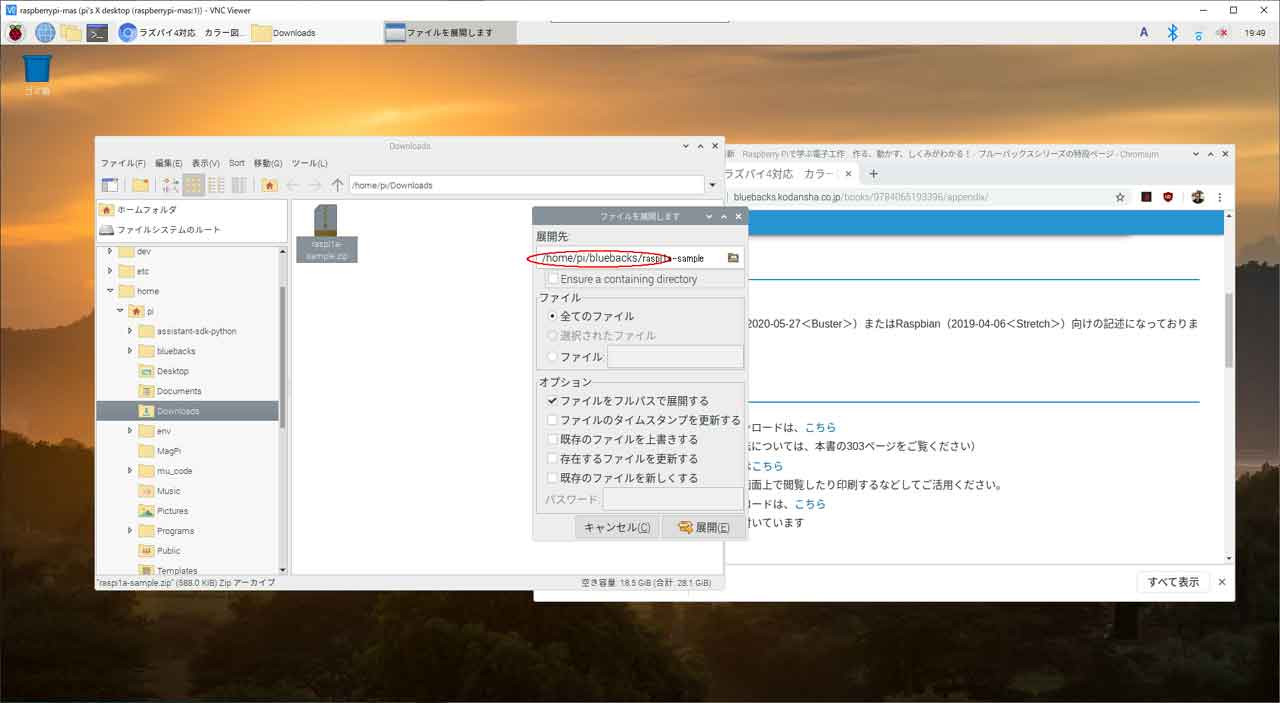Open the Bluetooth tray icon
This screenshot has width=1280, height=703.
[1173, 32]
